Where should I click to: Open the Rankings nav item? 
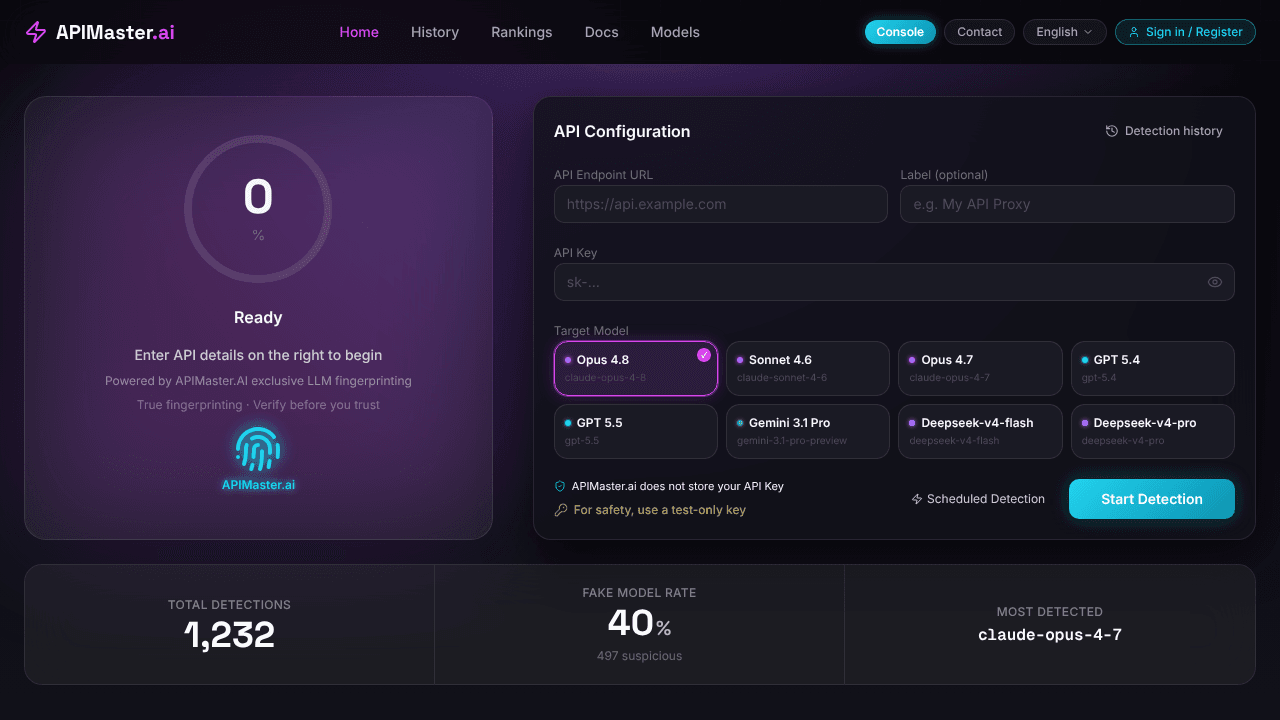[522, 32]
